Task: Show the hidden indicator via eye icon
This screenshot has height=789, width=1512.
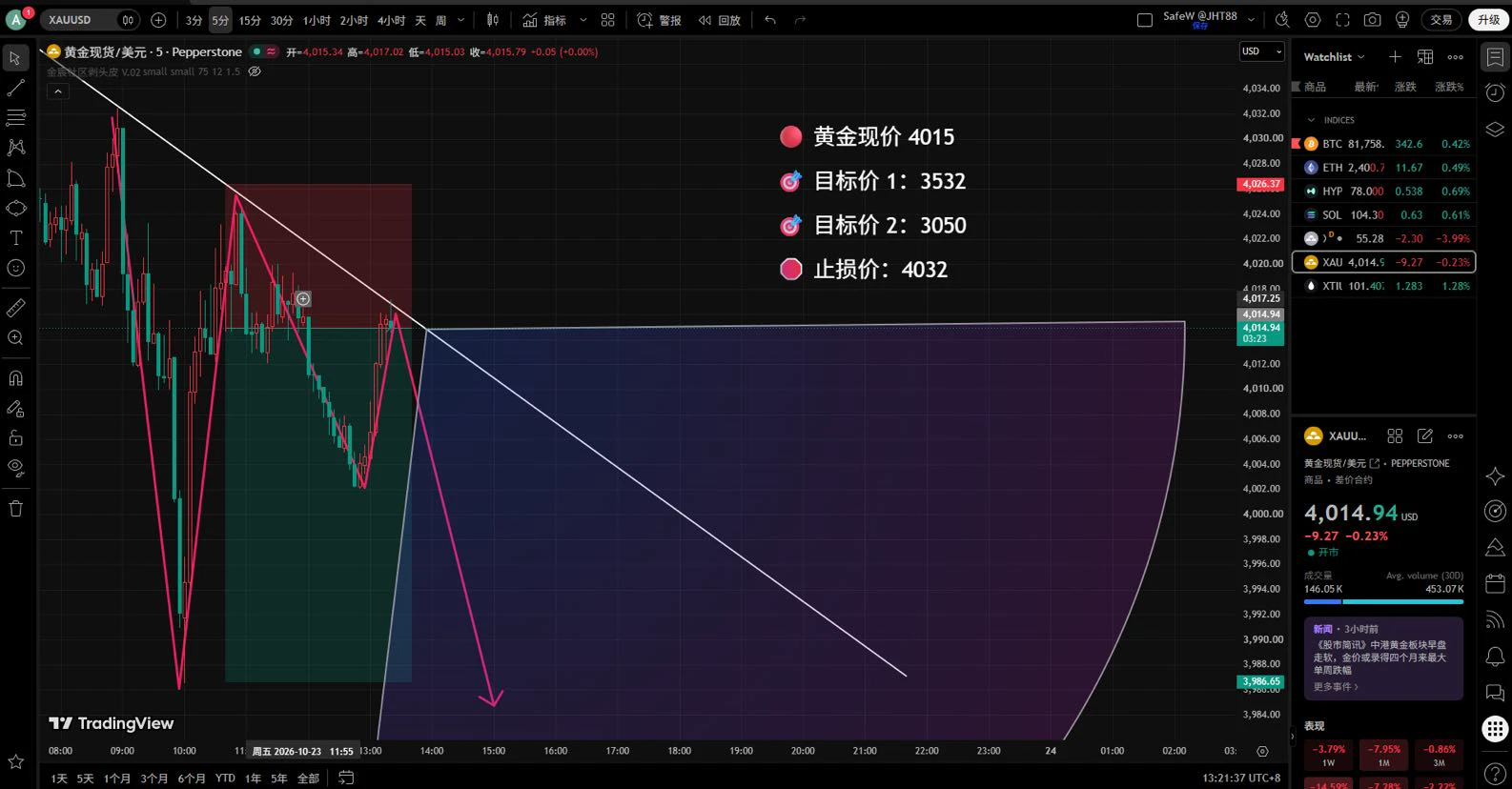Action: click(255, 71)
